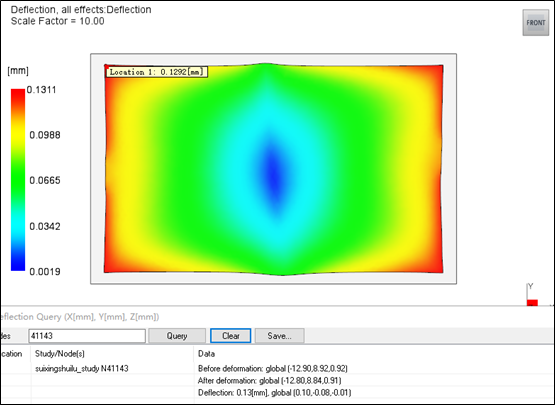The image size is (555, 405).
Task: Select the Study/Node(s) column header
Action: click(59, 353)
